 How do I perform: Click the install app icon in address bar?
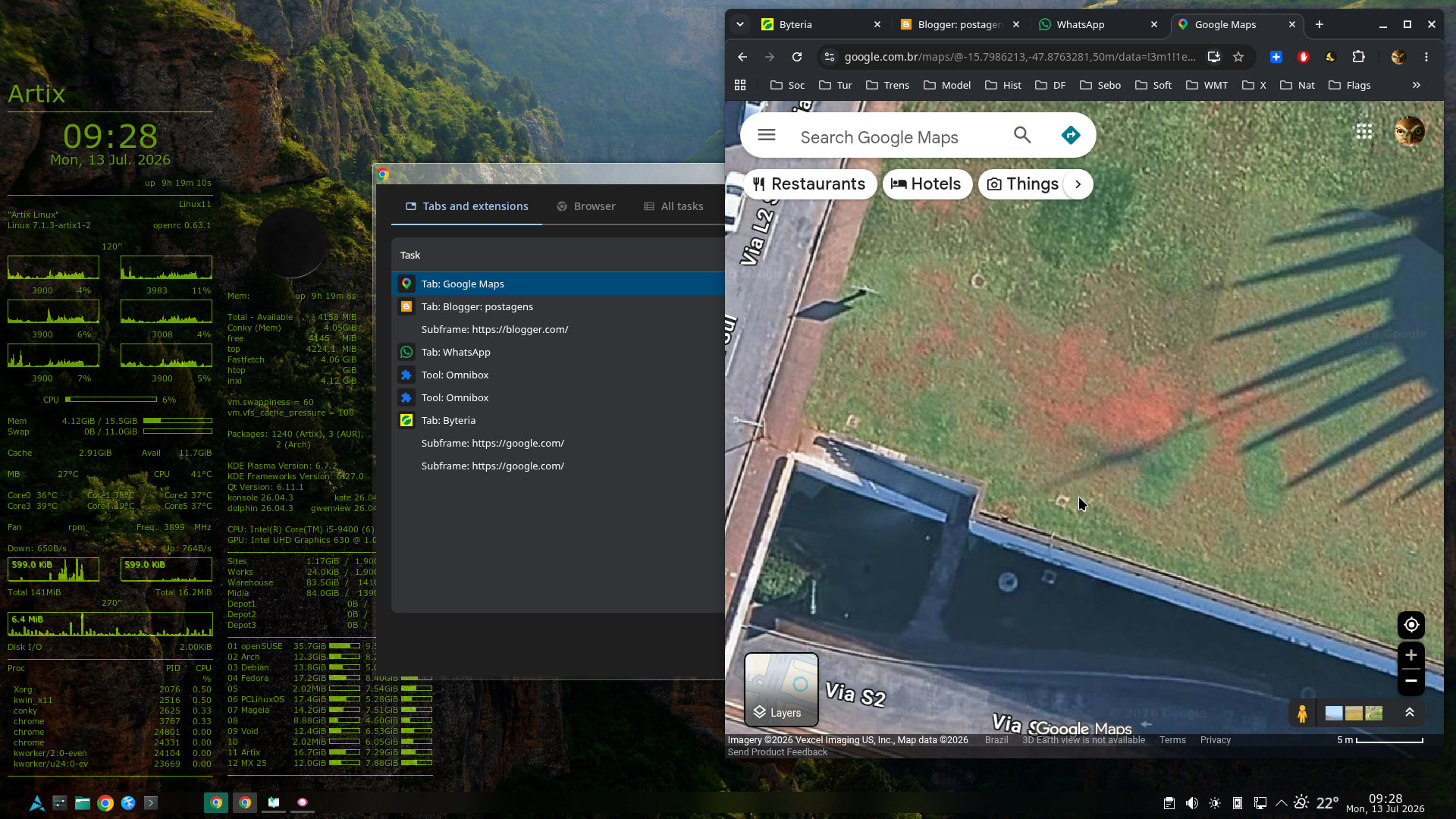(1214, 57)
